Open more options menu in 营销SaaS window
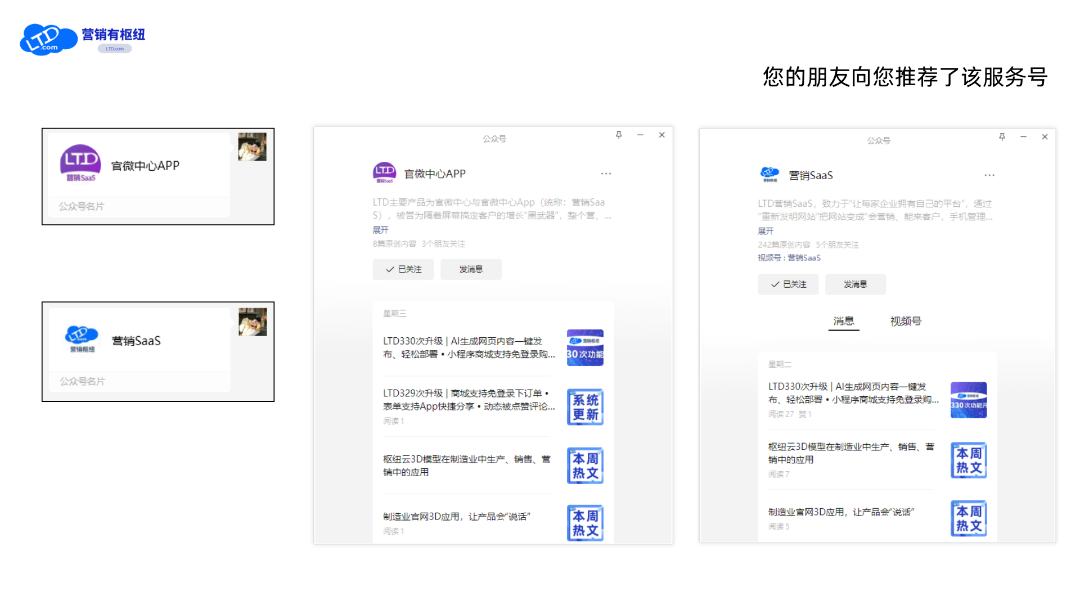The width and height of the screenshot is (1080, 607). click(990, 175)
